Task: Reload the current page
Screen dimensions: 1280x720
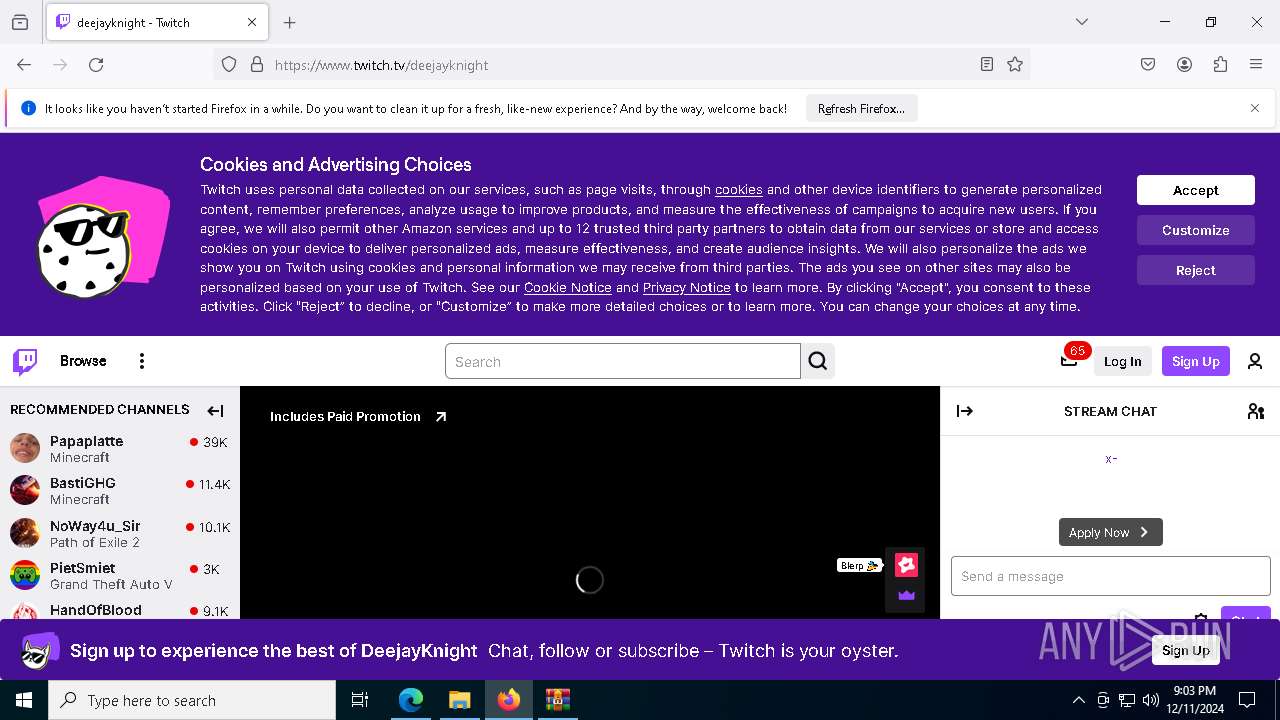Action: coord(96,65)
